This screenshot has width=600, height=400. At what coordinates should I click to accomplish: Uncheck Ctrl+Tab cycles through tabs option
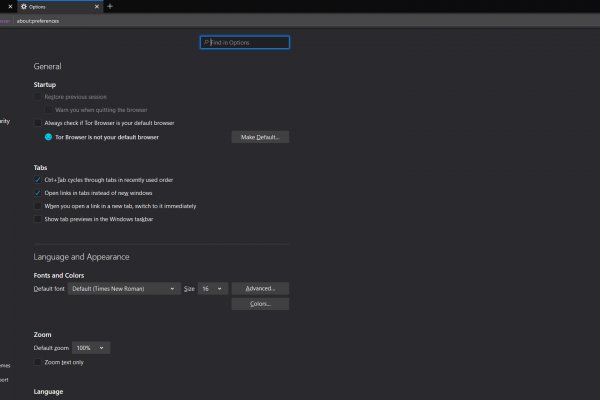click(x=38, y=179)
